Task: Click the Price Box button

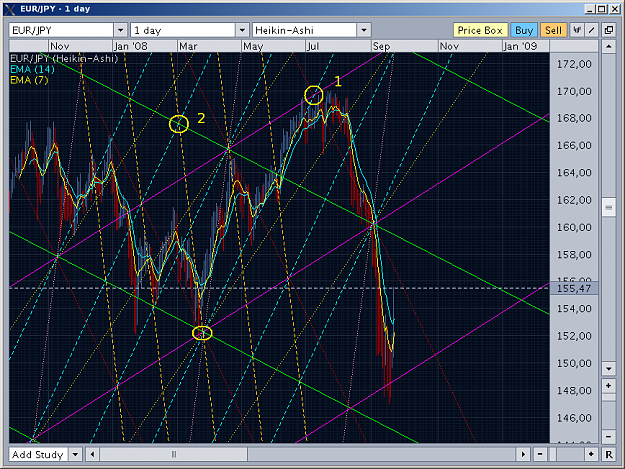Action: point(480,30)
